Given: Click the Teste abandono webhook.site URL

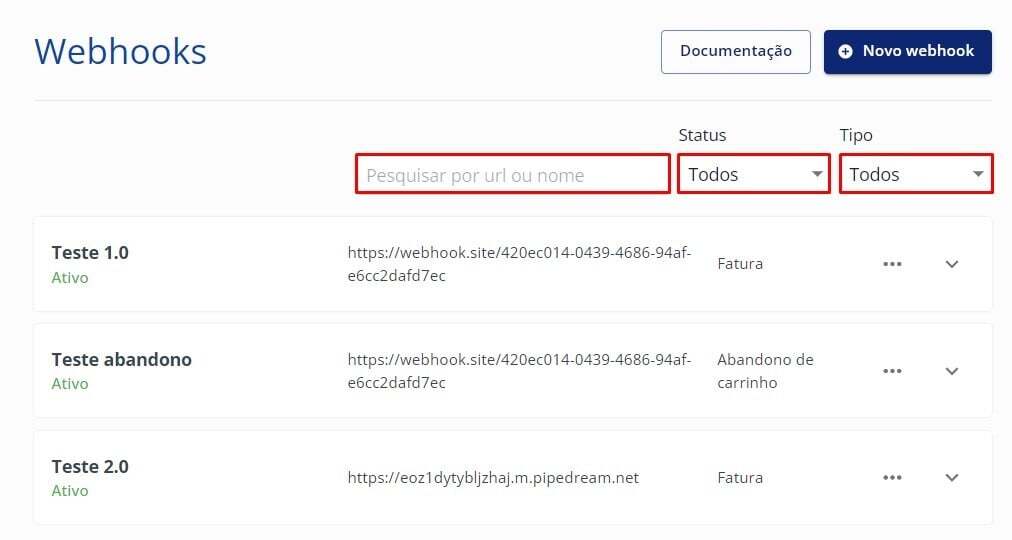Looking at the screenshot, I should [519, 371].
